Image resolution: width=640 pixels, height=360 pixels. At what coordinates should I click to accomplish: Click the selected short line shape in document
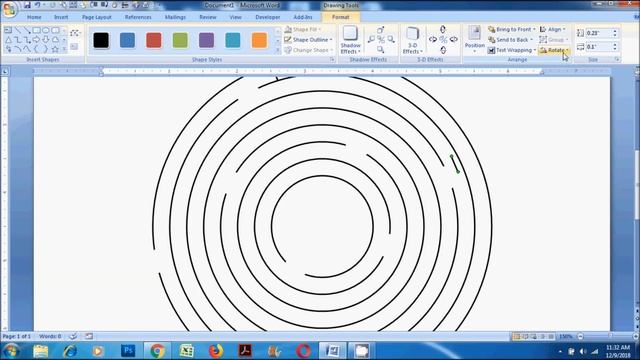coord(455,164)
